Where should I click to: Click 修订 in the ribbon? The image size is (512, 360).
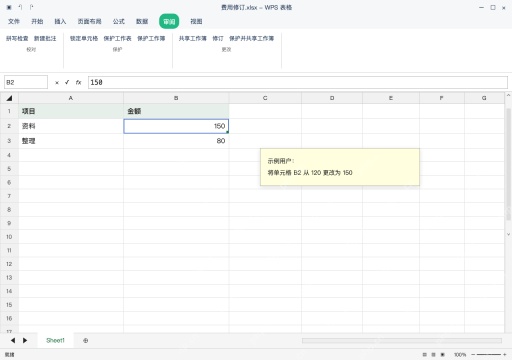pos(218,39)
